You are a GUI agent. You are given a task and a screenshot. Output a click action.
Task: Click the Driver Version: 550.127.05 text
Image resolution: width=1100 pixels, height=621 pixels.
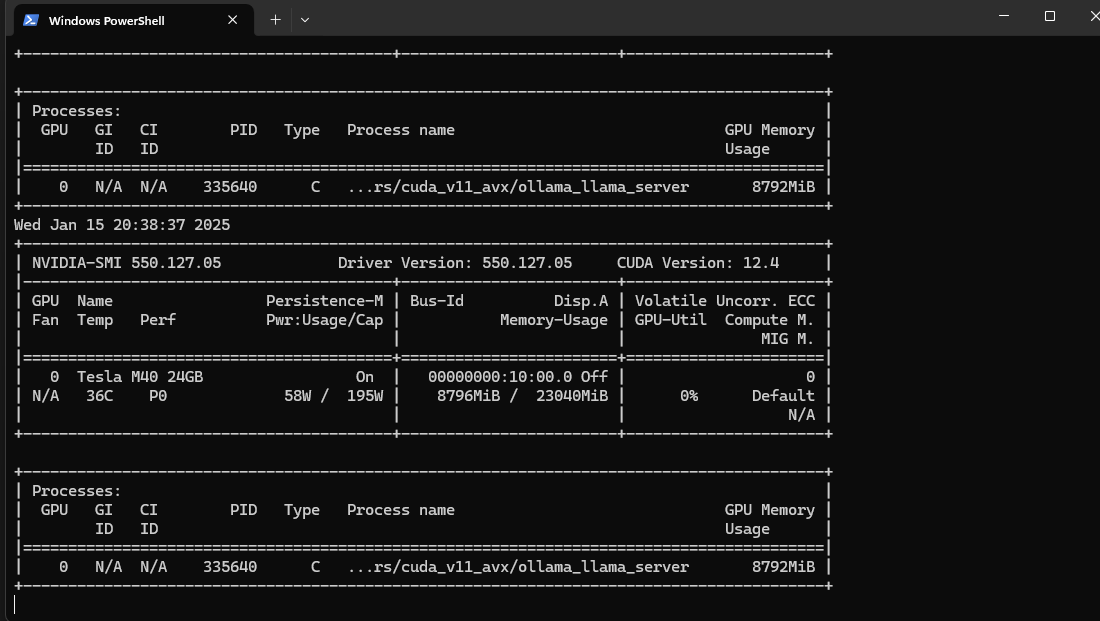[455, 262]
